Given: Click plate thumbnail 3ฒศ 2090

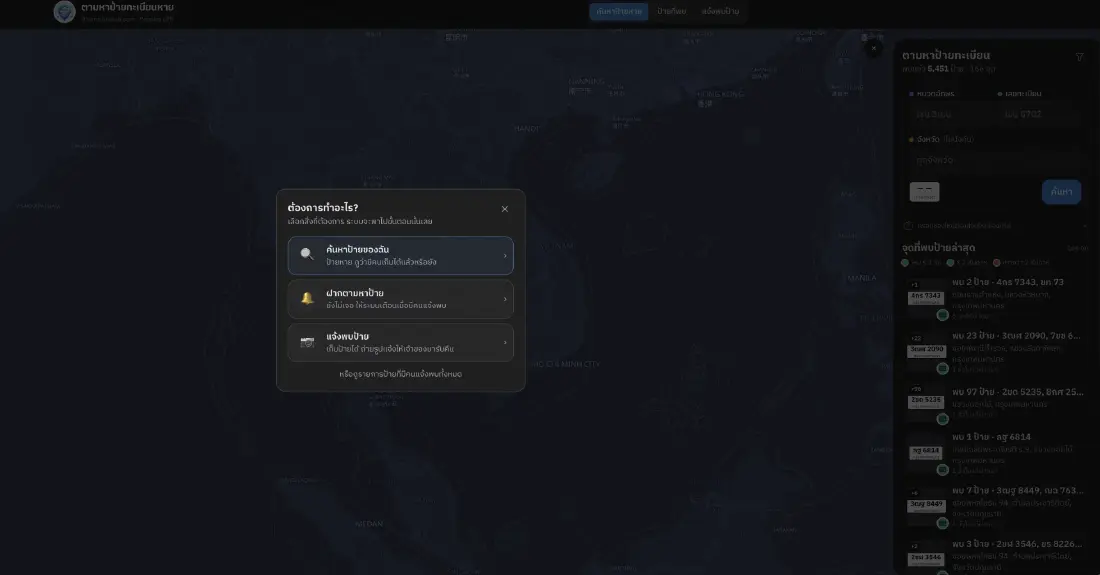Looking at the screenshot, I should pos(926,351).
